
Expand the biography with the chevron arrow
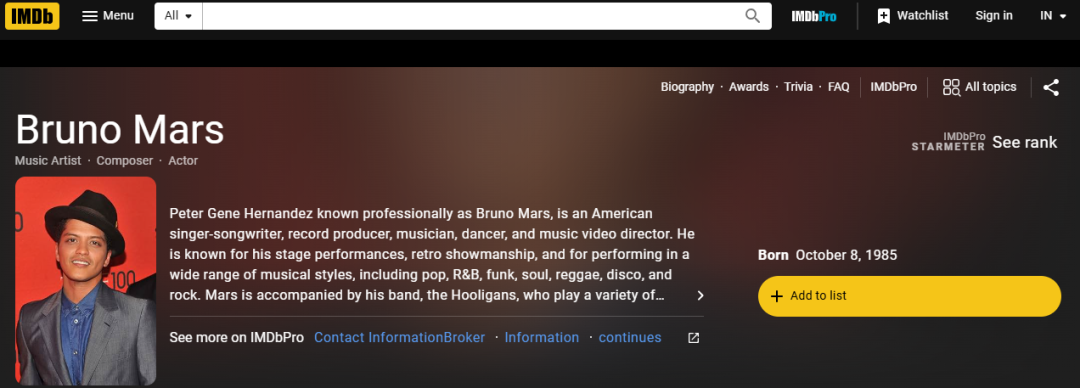(x=700, y=296)
